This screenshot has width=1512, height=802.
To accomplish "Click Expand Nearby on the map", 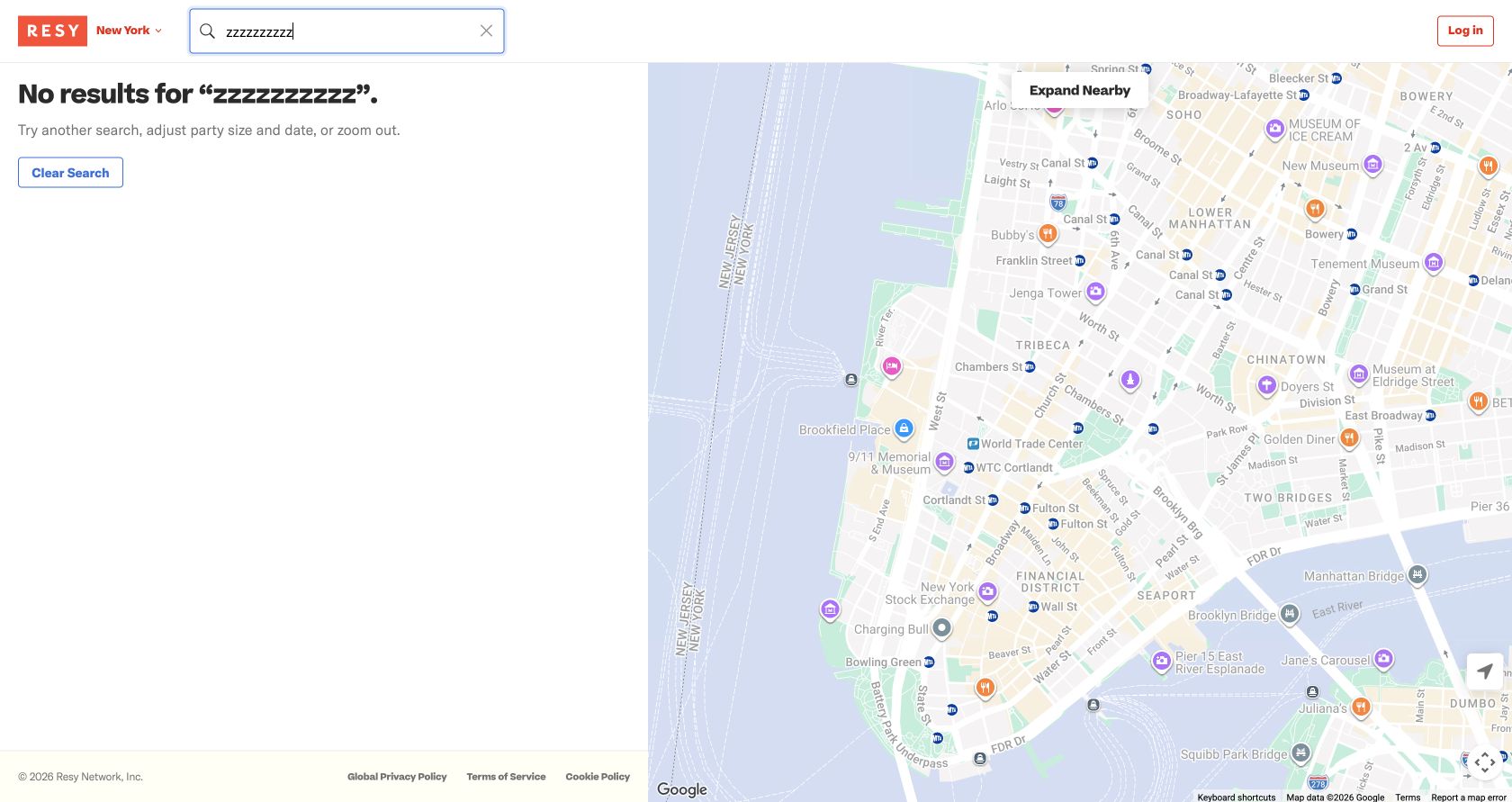I will [x=1080, y=90].
